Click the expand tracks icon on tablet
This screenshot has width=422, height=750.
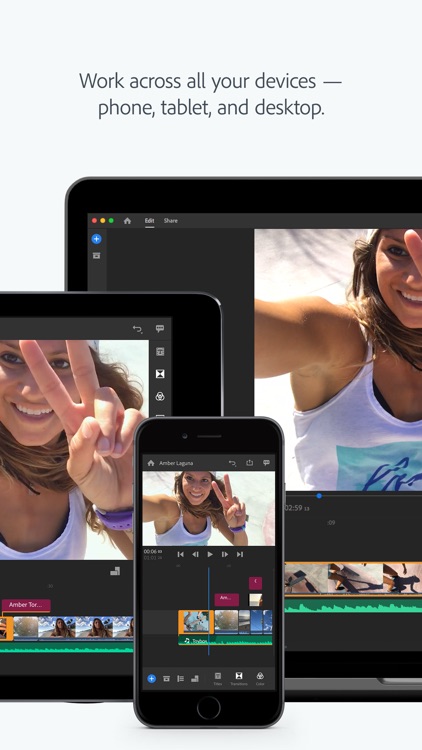115,571
